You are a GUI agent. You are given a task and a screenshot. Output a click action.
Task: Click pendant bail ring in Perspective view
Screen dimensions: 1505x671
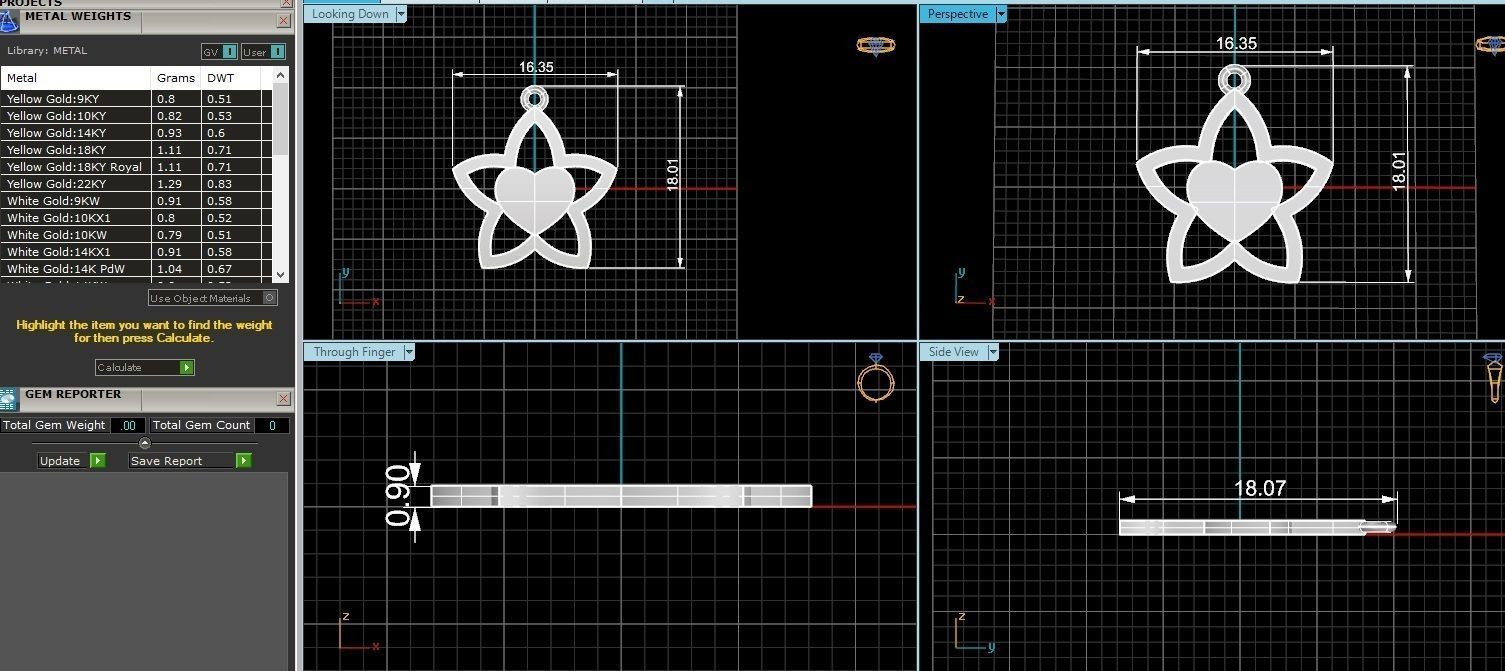(1233, 80)
